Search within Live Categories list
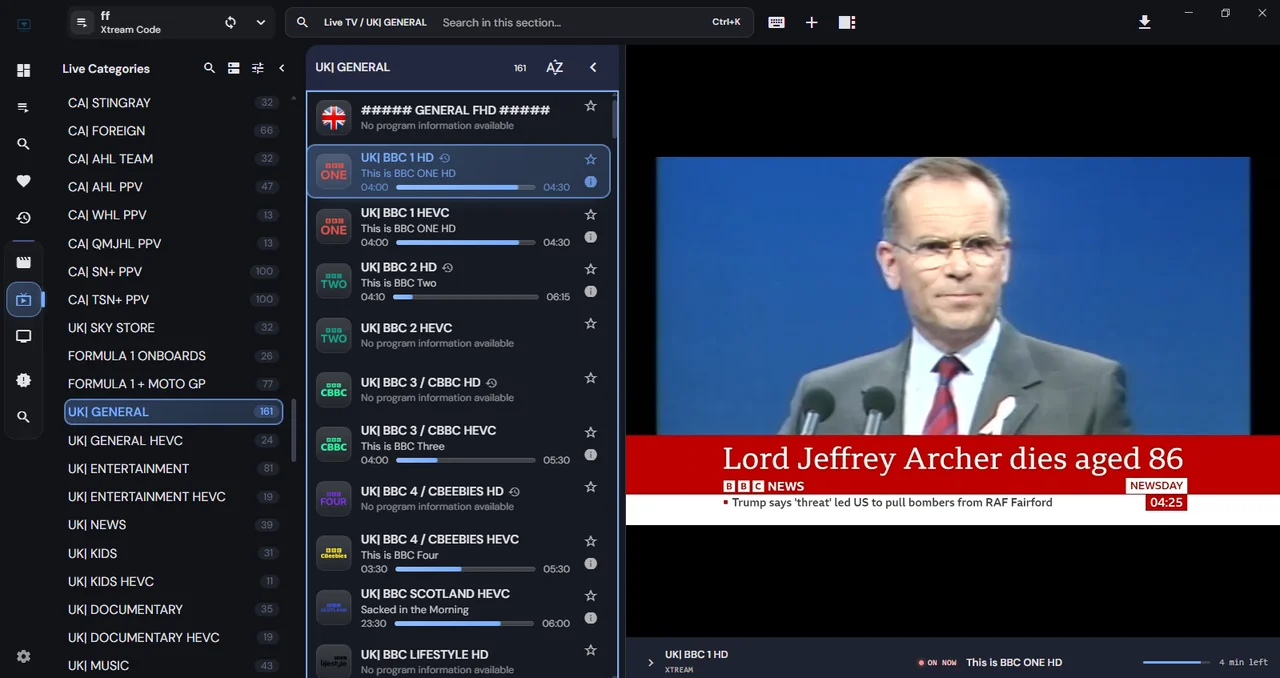Viewport: 1280px width, 678px height. coord(209,68)
